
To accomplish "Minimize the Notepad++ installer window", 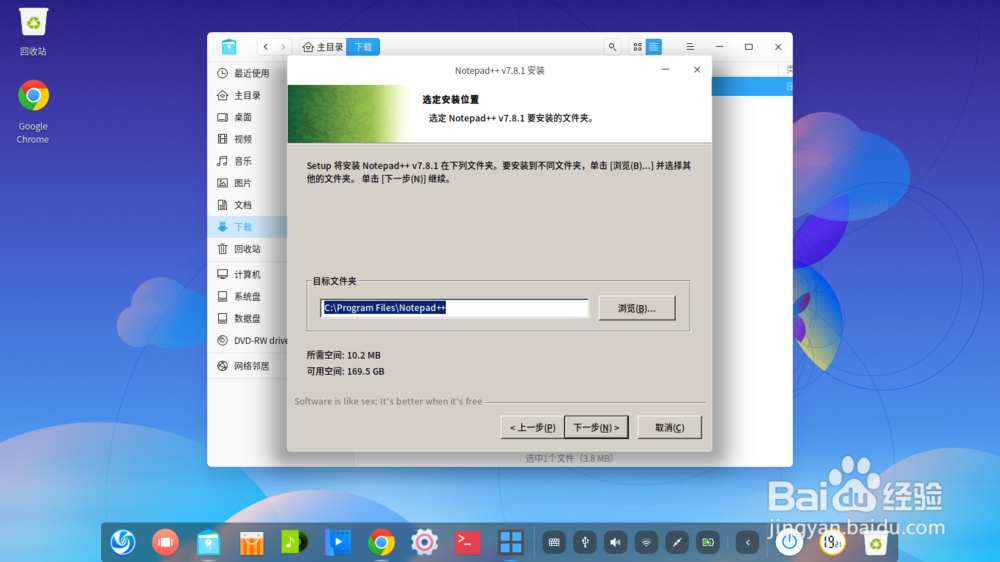I will 665,70.
